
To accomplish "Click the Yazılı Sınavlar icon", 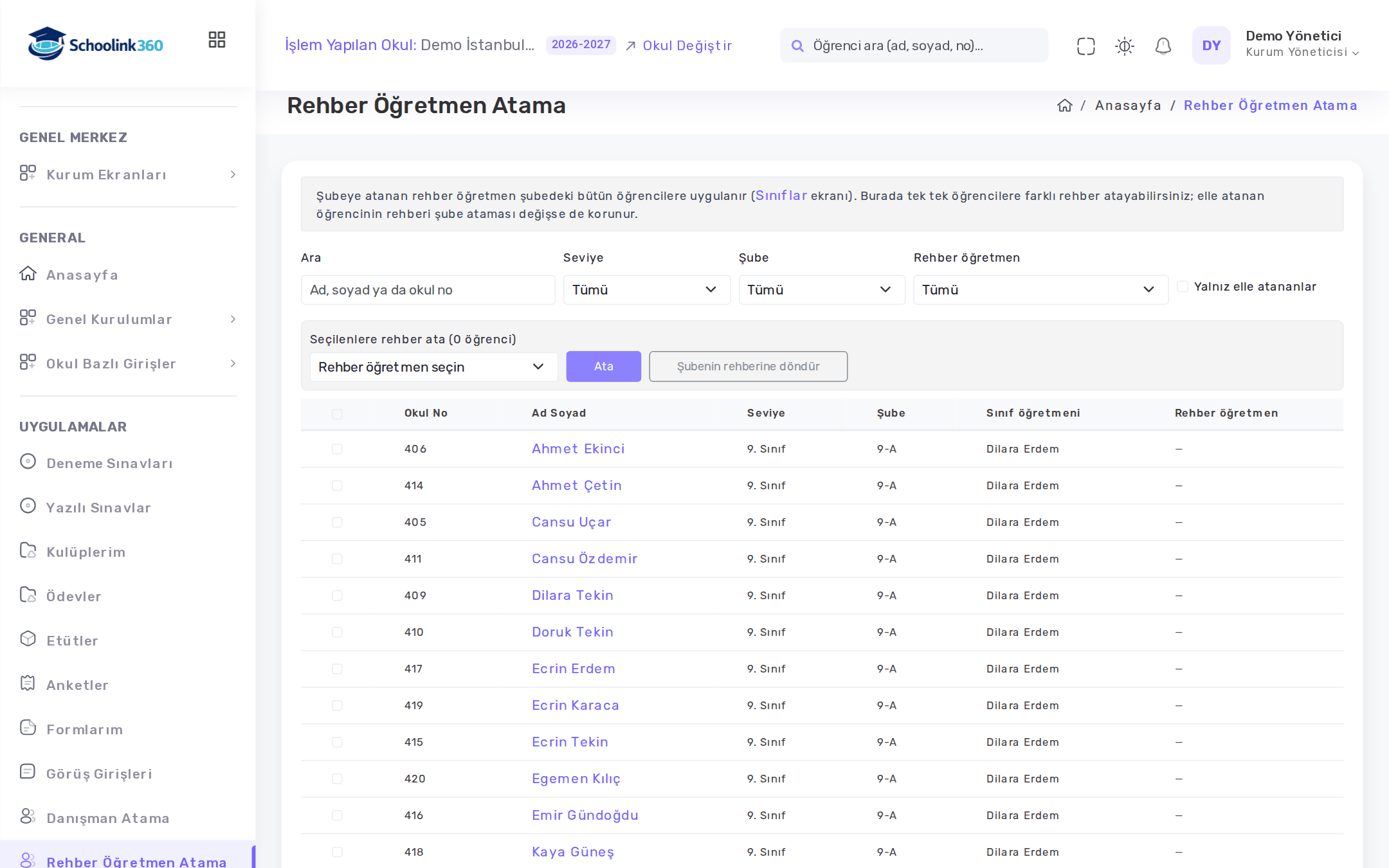I will pyautogui.click(x=28, y=506).
